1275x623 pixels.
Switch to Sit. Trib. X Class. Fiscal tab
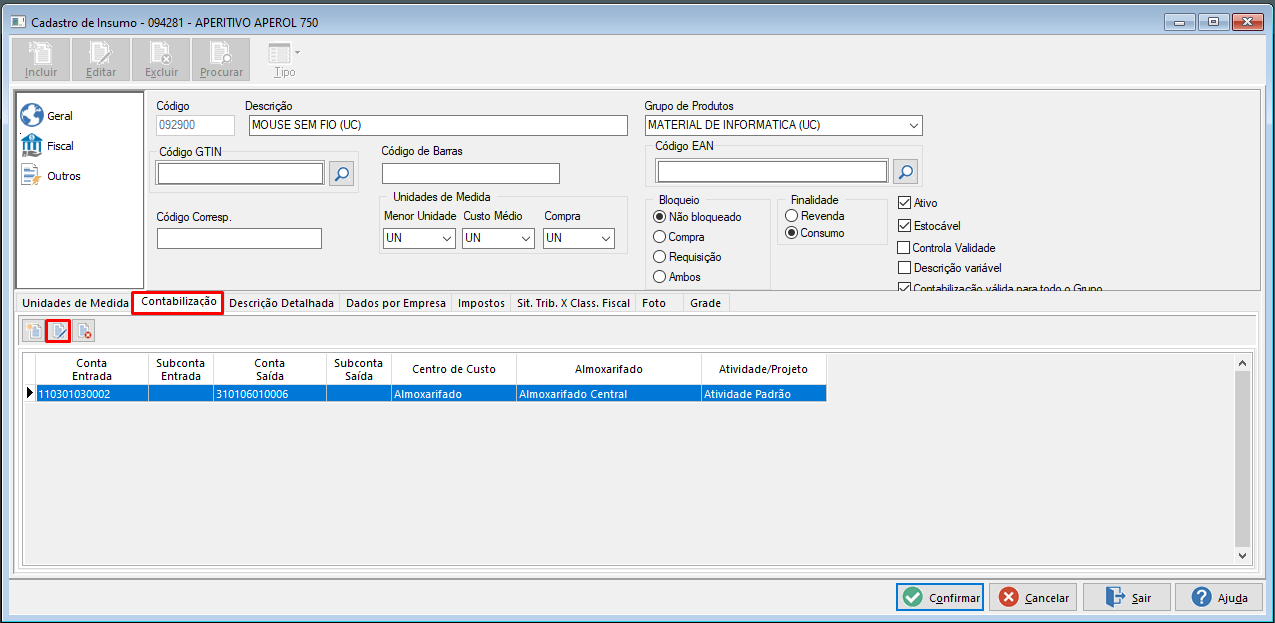pyautogui.click(x=573, y=303)
